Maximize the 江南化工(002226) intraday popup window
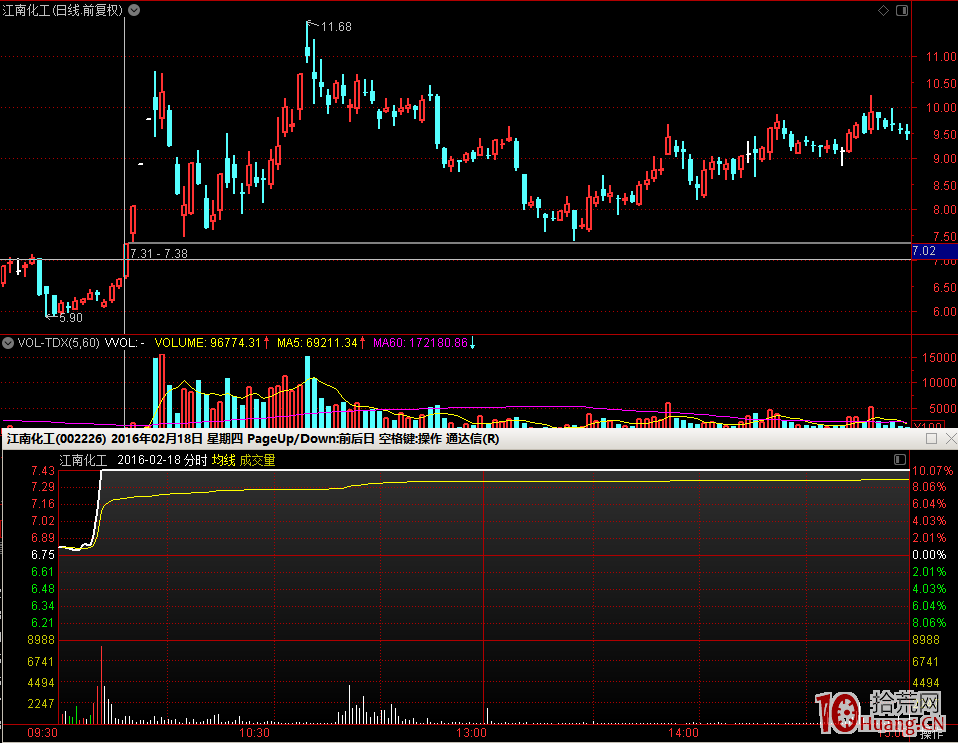The width and height of the screenshot is (958, 743). click(x=931, y=439)
